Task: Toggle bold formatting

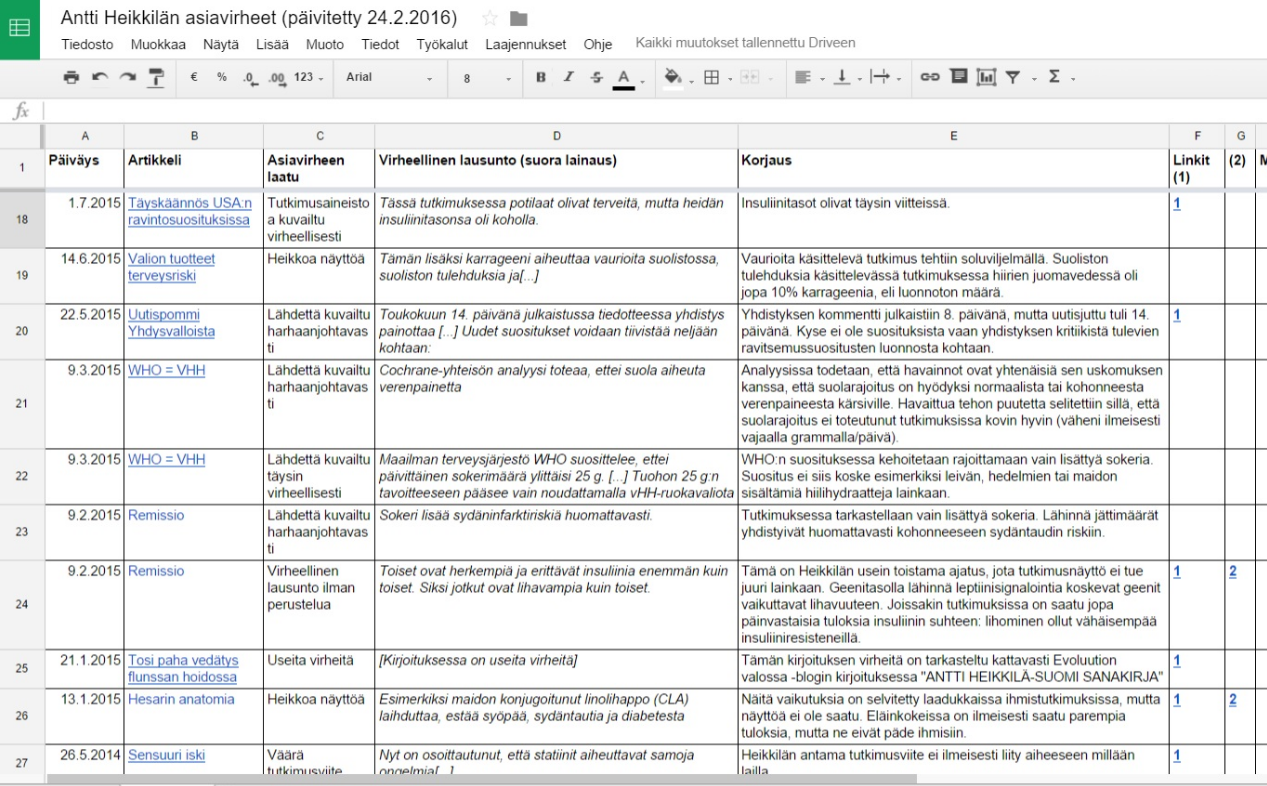Action: (541, 77)
